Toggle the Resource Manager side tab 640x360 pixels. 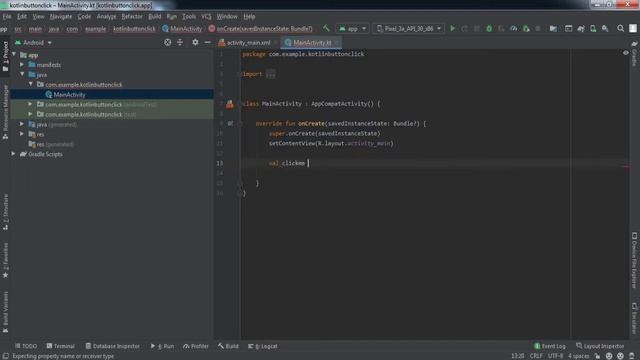click(x=5, y=113)
